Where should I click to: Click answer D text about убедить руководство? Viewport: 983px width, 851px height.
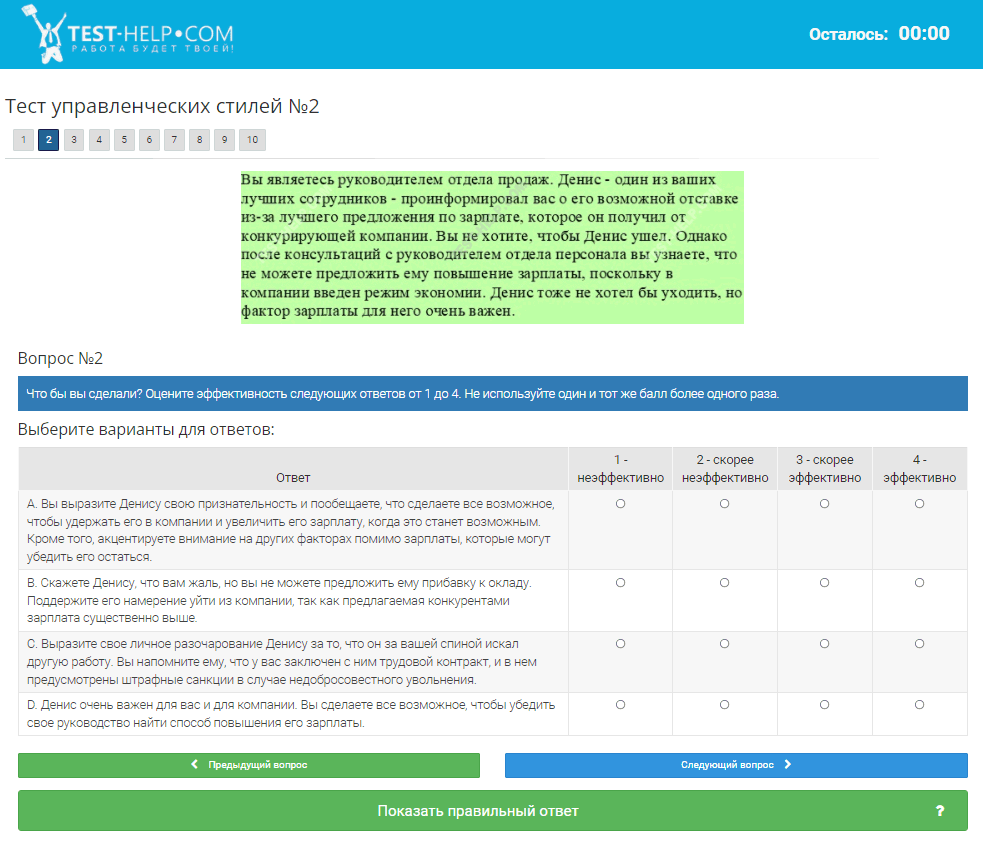point(291,714)
